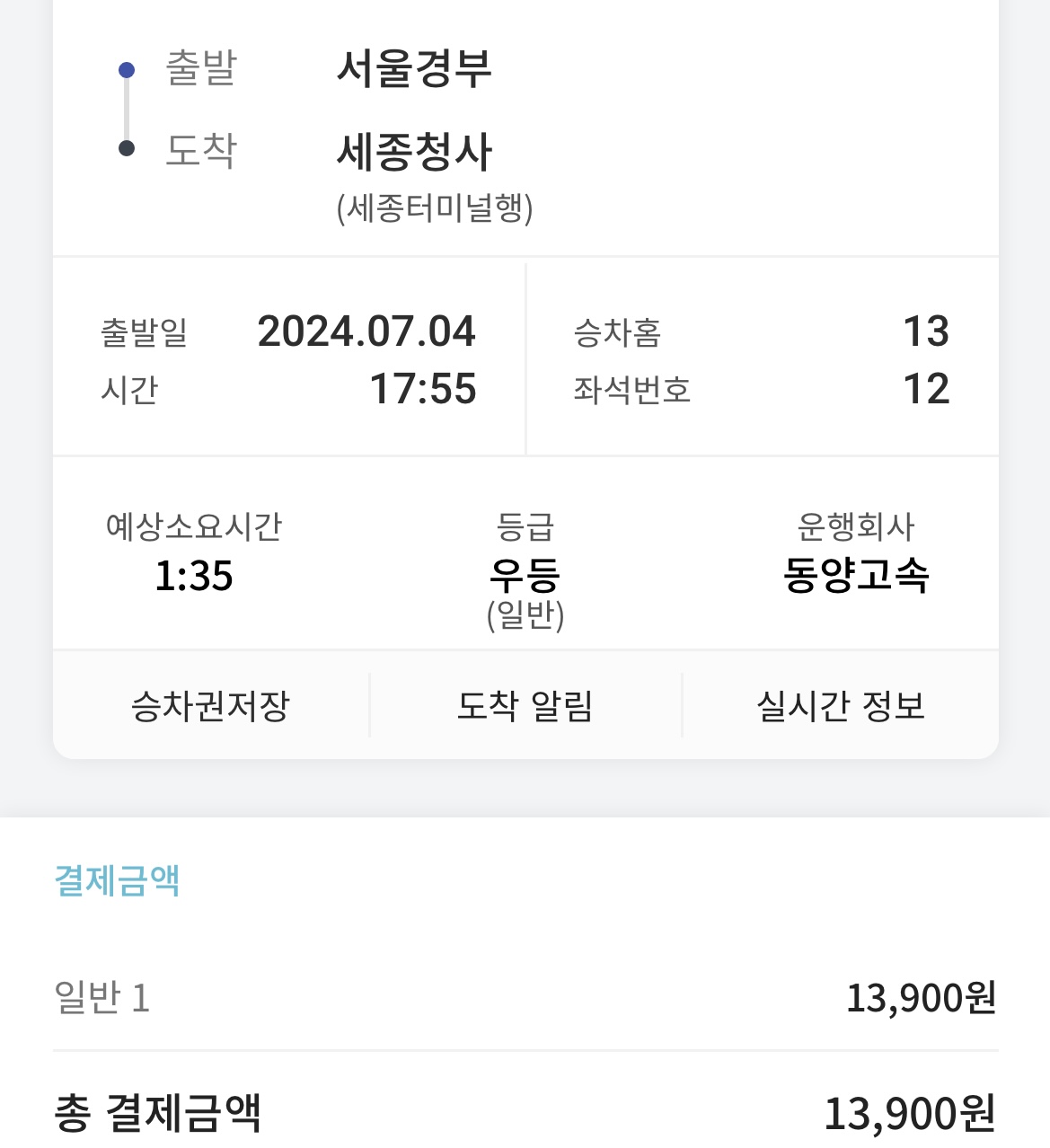Click the total amount 13,900원 in bold
Screen dimensions: 1050x1148
[910, 1113]
